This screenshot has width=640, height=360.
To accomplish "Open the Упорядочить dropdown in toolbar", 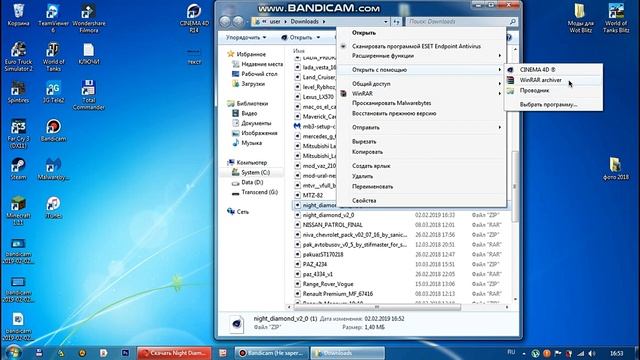I will (246, 38).
